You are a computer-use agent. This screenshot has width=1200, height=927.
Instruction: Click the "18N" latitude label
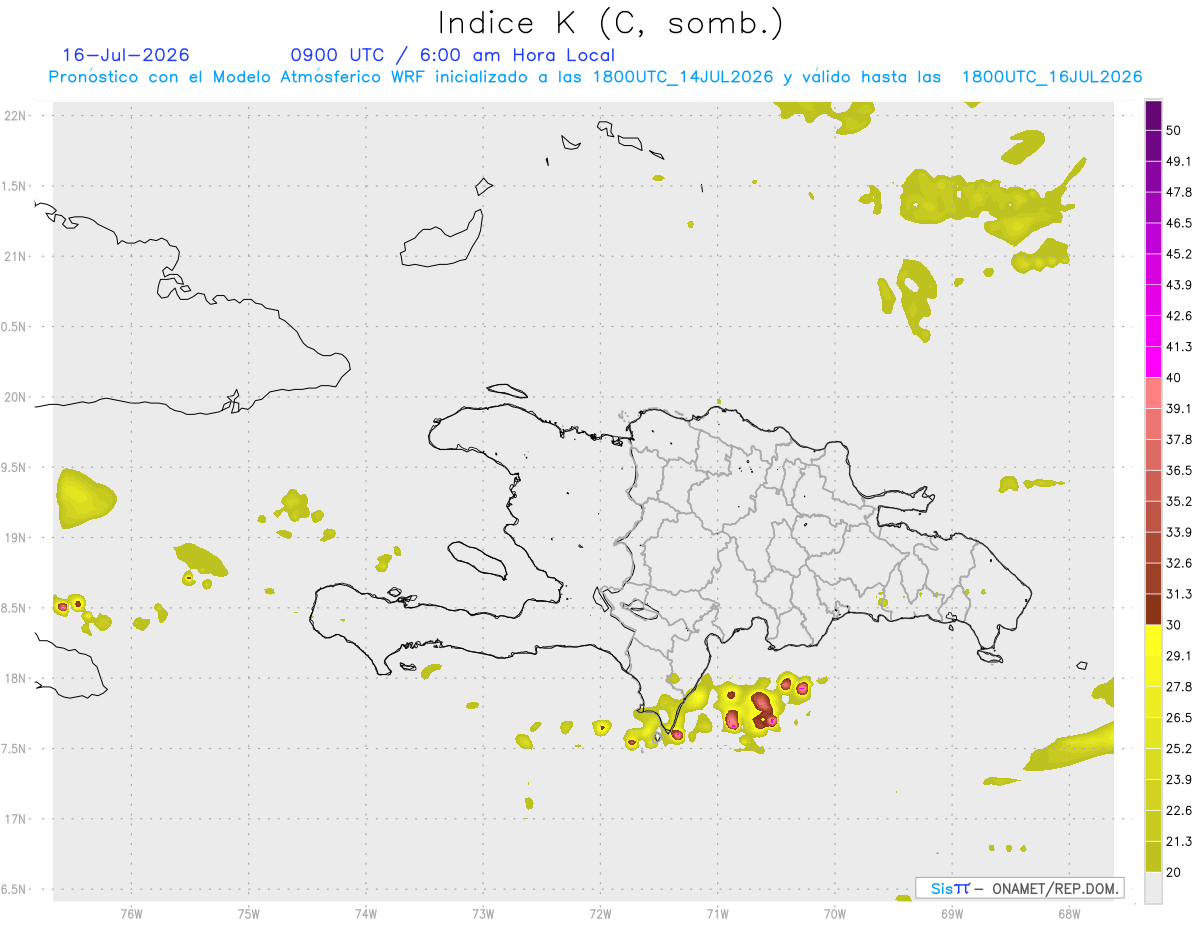click(17, 678)
